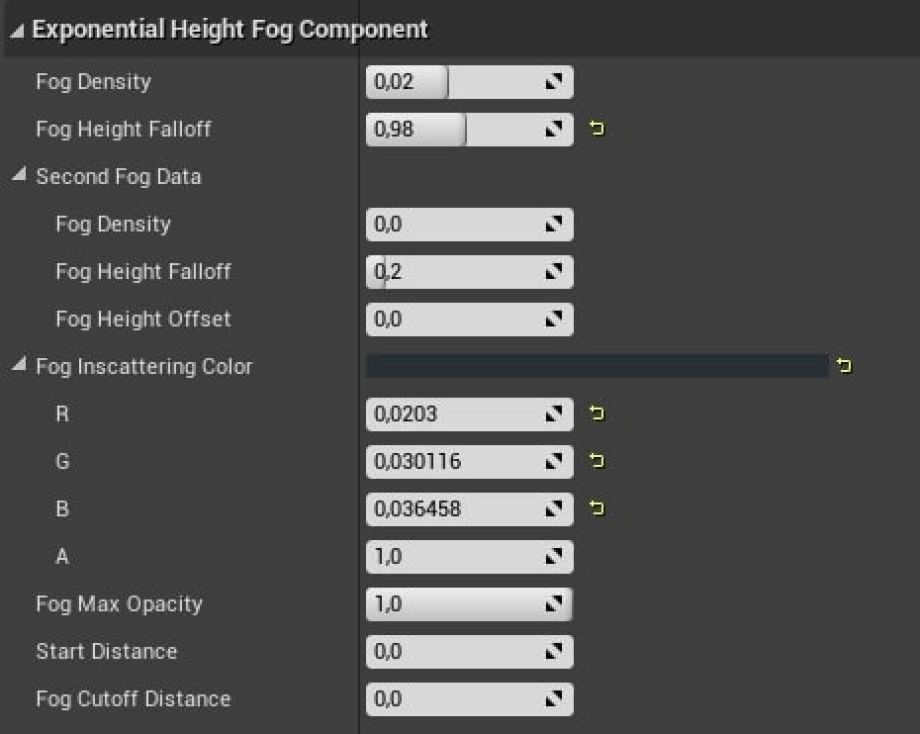The width and height of the screenshot is (920, 734).
Task: Open the Fog Inscattering Color swatch picker
Action: (x=596, y=367)
